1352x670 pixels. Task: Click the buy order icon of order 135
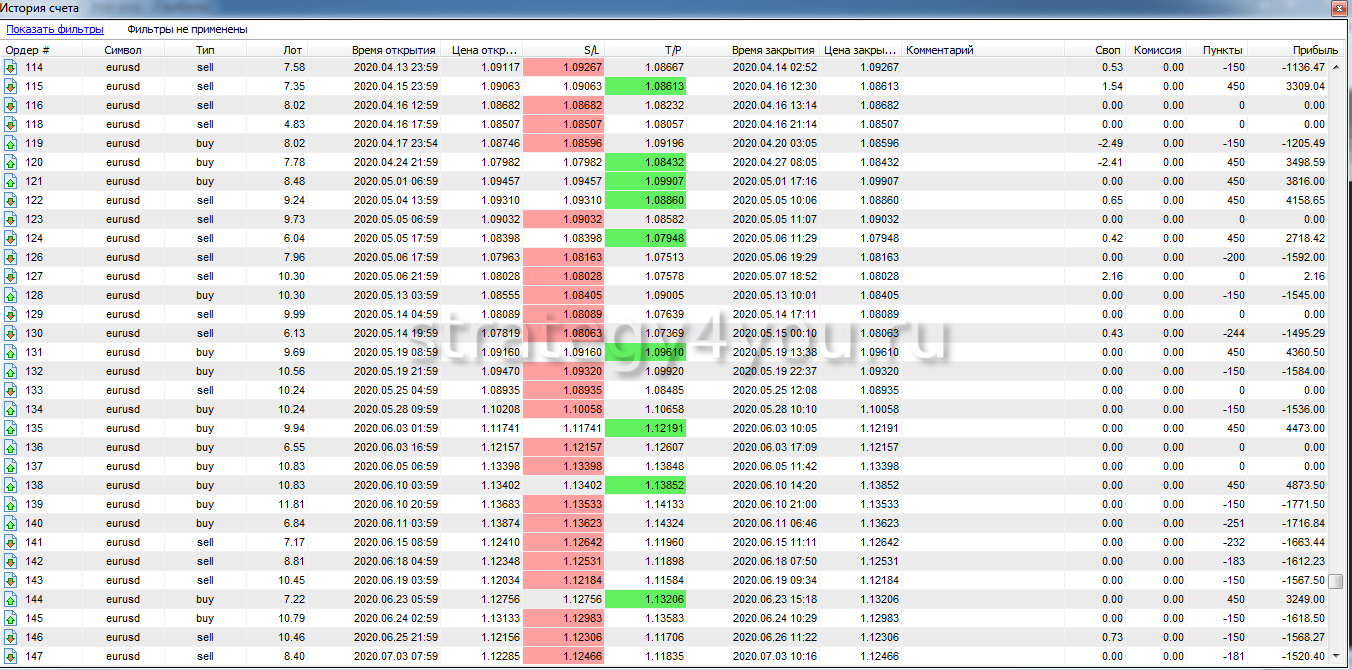tap(11, 428)
